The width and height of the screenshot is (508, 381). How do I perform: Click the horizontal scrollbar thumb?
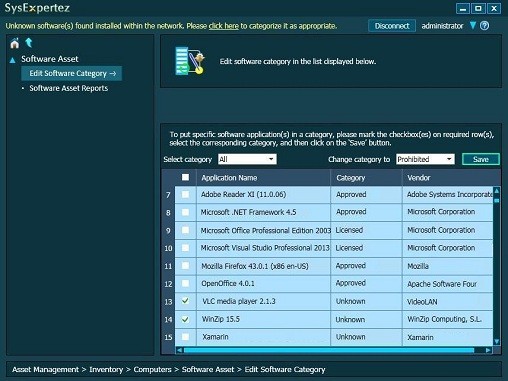click(329, 350)
